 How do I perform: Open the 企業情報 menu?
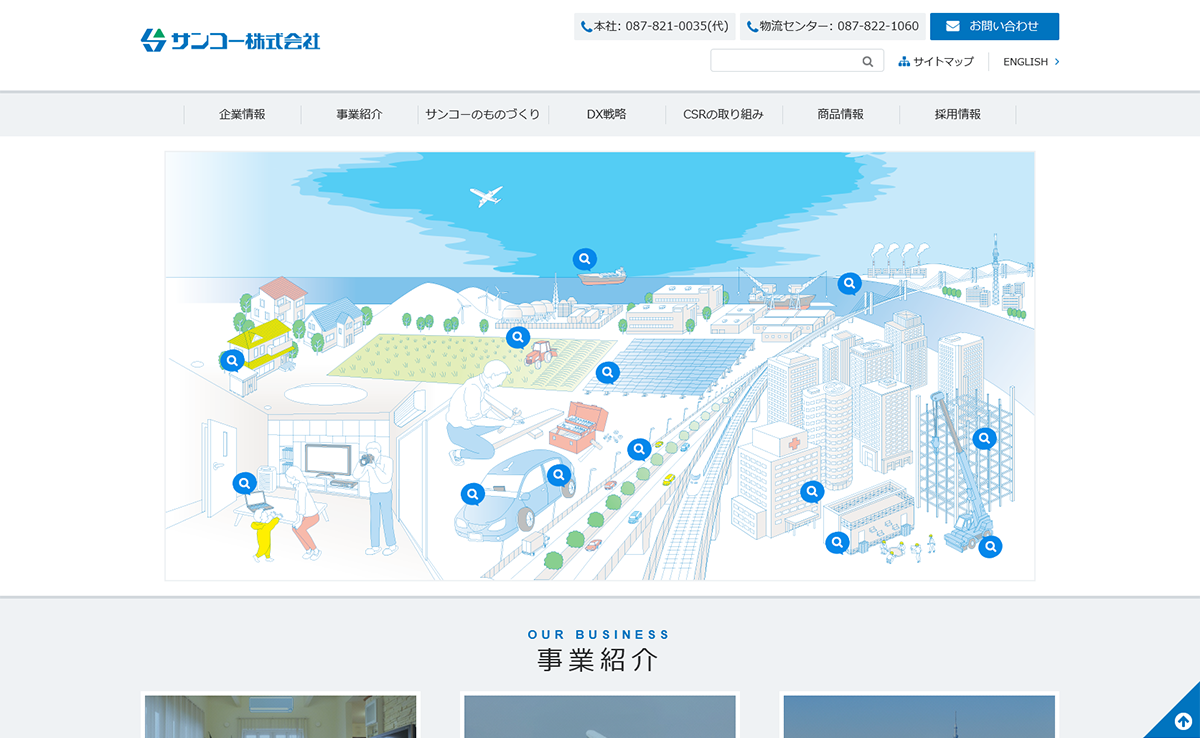click(242, 114)
